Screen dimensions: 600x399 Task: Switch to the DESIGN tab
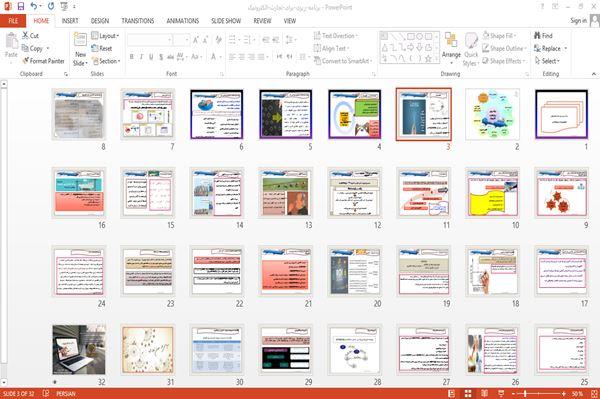100,21
